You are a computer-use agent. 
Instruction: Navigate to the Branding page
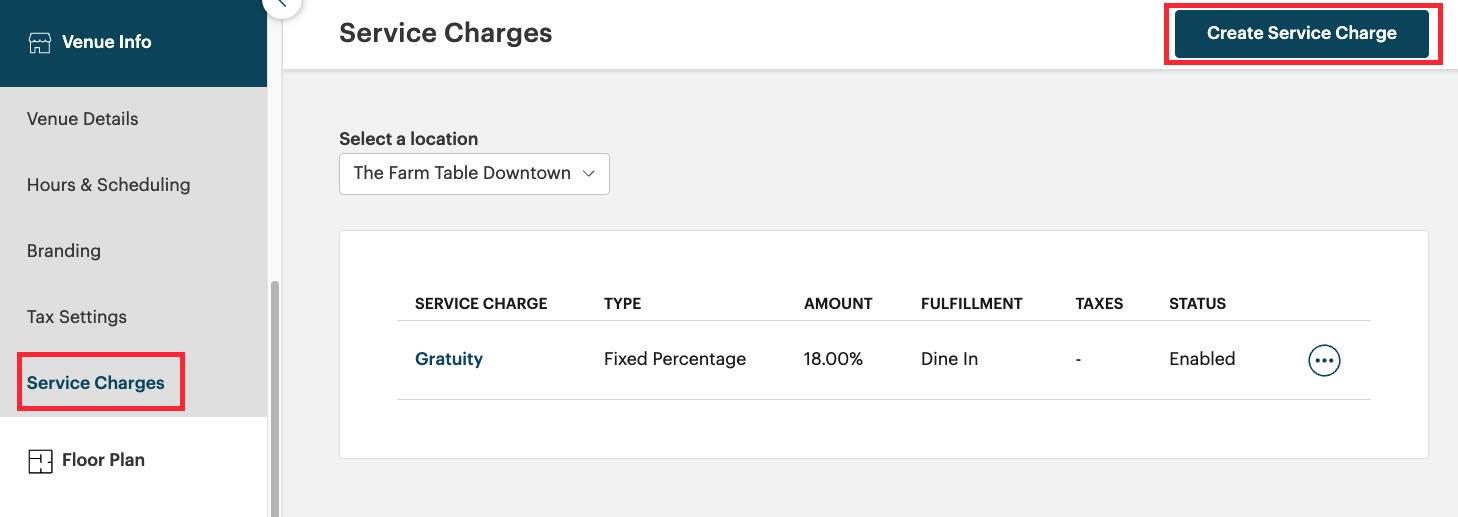(64, 251)
